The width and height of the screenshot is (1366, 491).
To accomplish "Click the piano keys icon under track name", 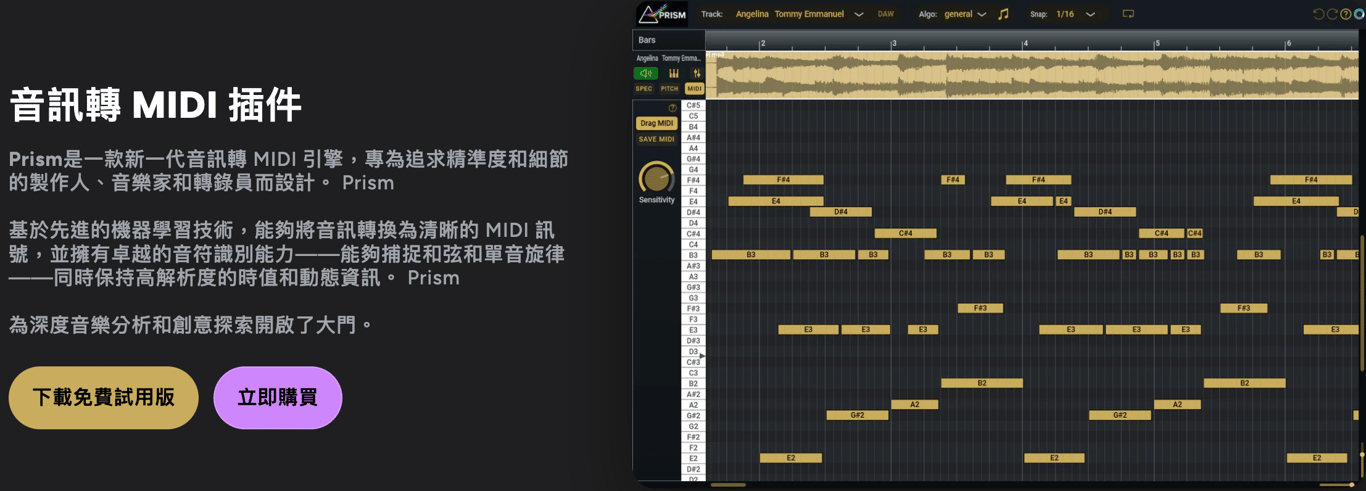I will [674, 73].
